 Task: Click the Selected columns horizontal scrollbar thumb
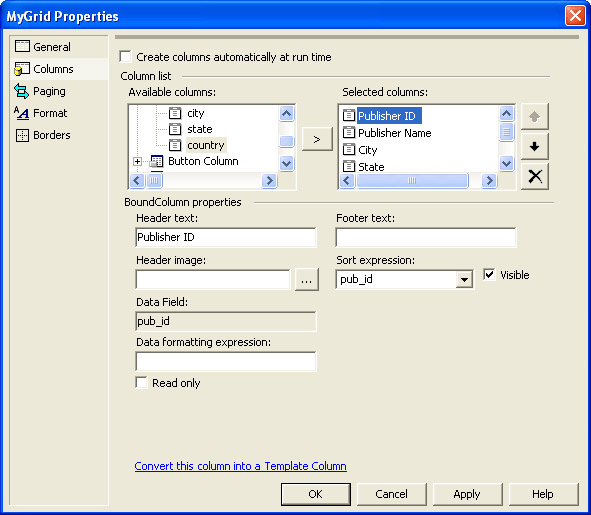tap(412, 181)
